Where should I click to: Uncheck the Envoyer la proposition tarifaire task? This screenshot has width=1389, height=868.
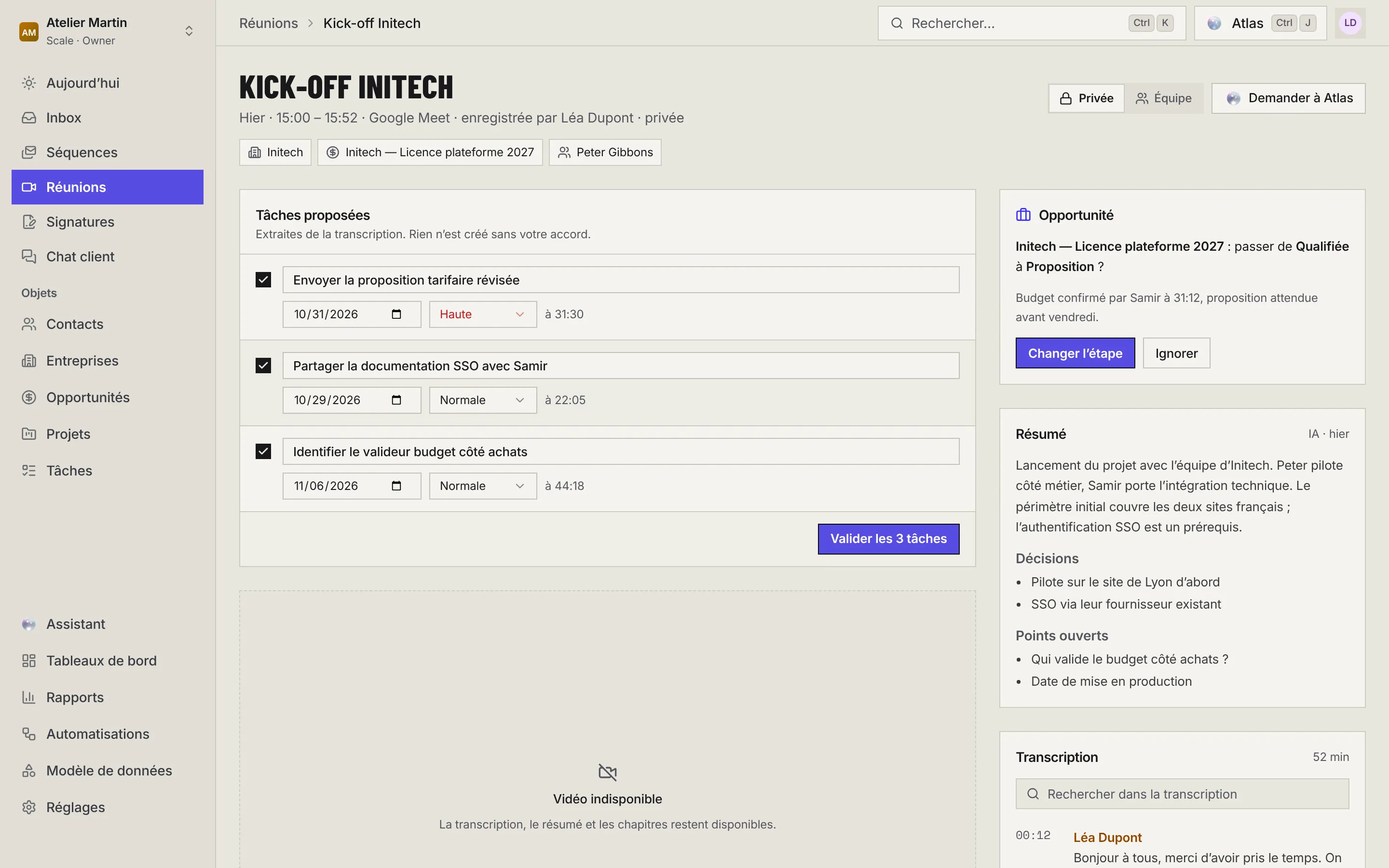click(x=263, y=280)
